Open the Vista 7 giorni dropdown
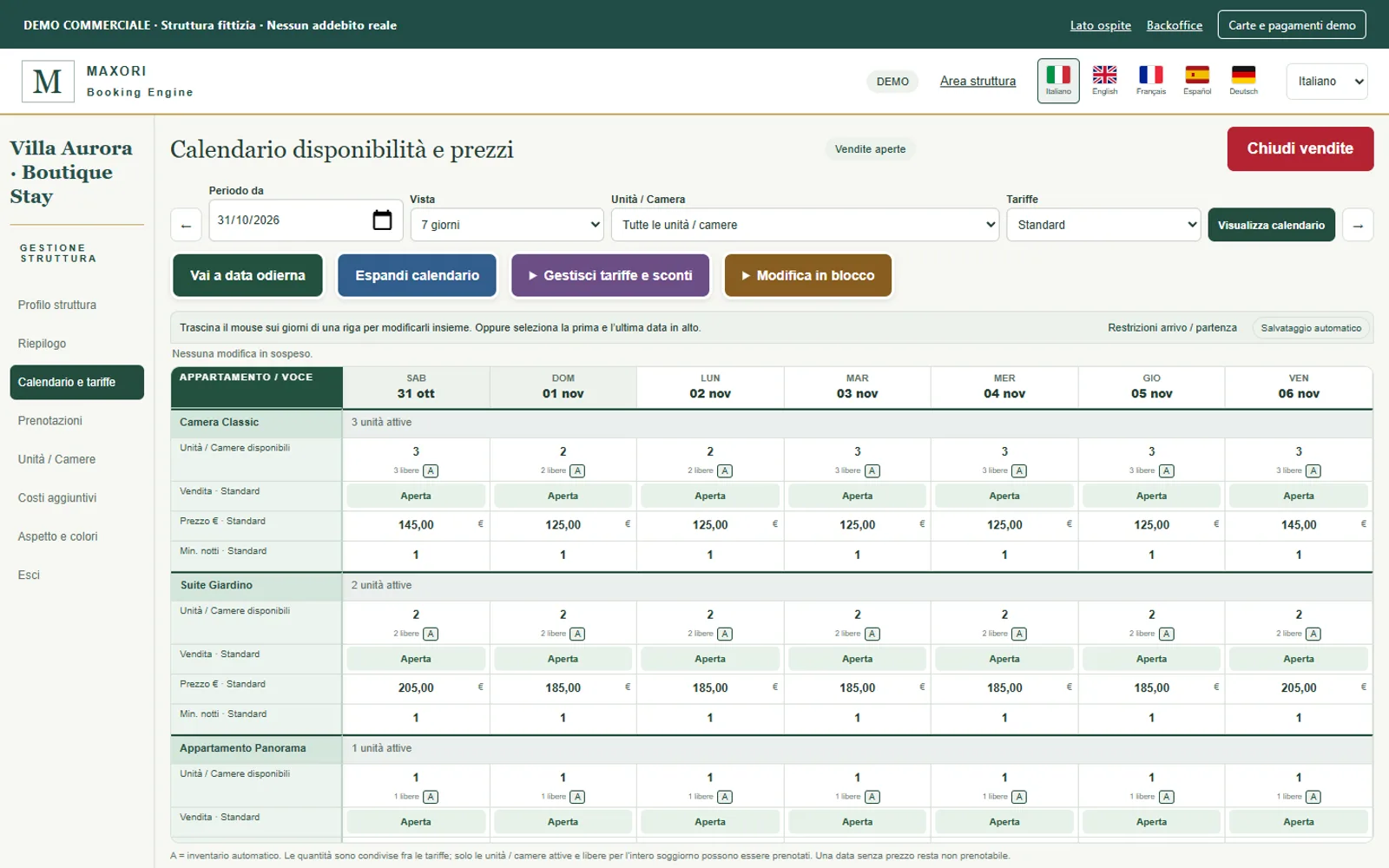Image resolution: width=1389 pixels, height=868 pixels. [x=507, y=225]
